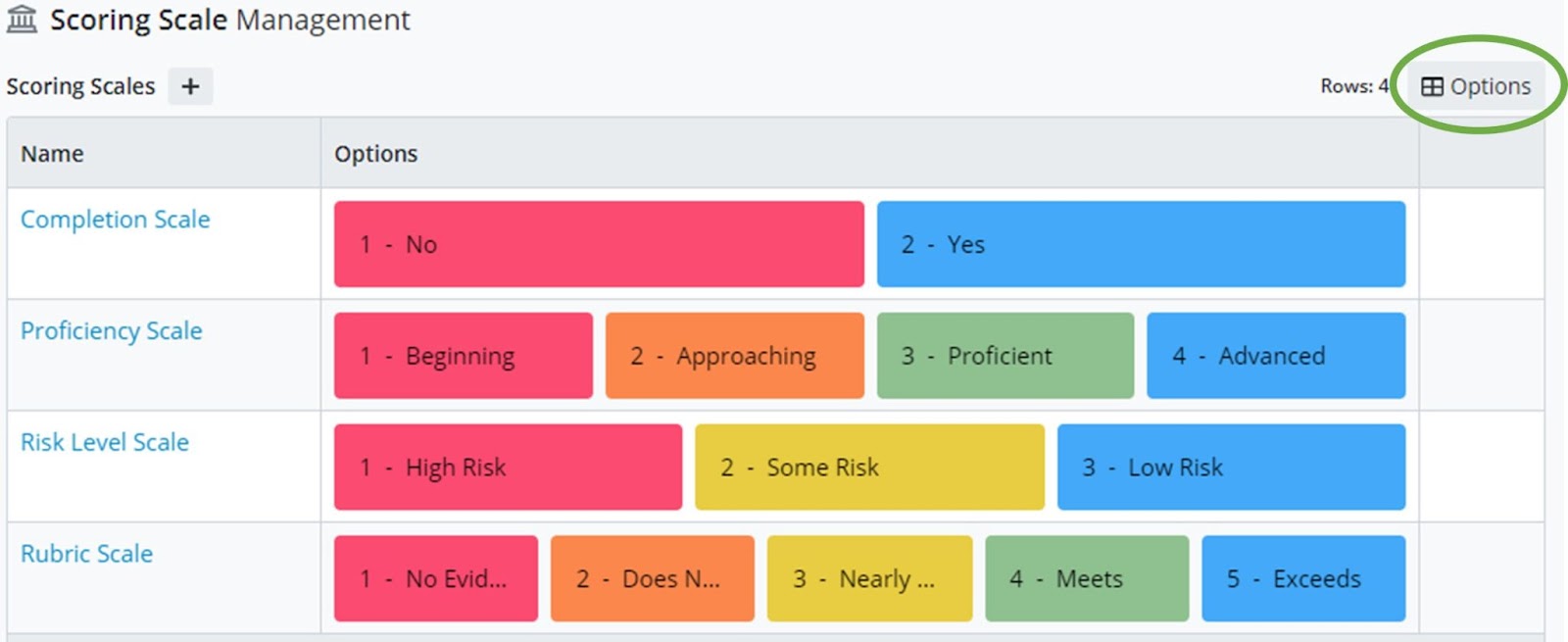
Task: Open the Rubric Scale link
Action: tap(87, 554)
